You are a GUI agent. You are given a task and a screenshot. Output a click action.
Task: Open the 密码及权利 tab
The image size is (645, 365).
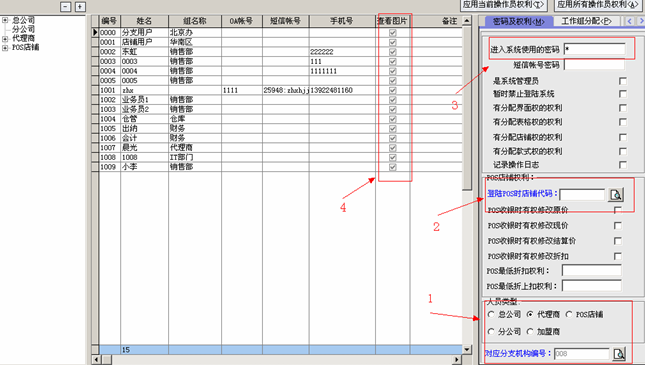click(519, 21)
